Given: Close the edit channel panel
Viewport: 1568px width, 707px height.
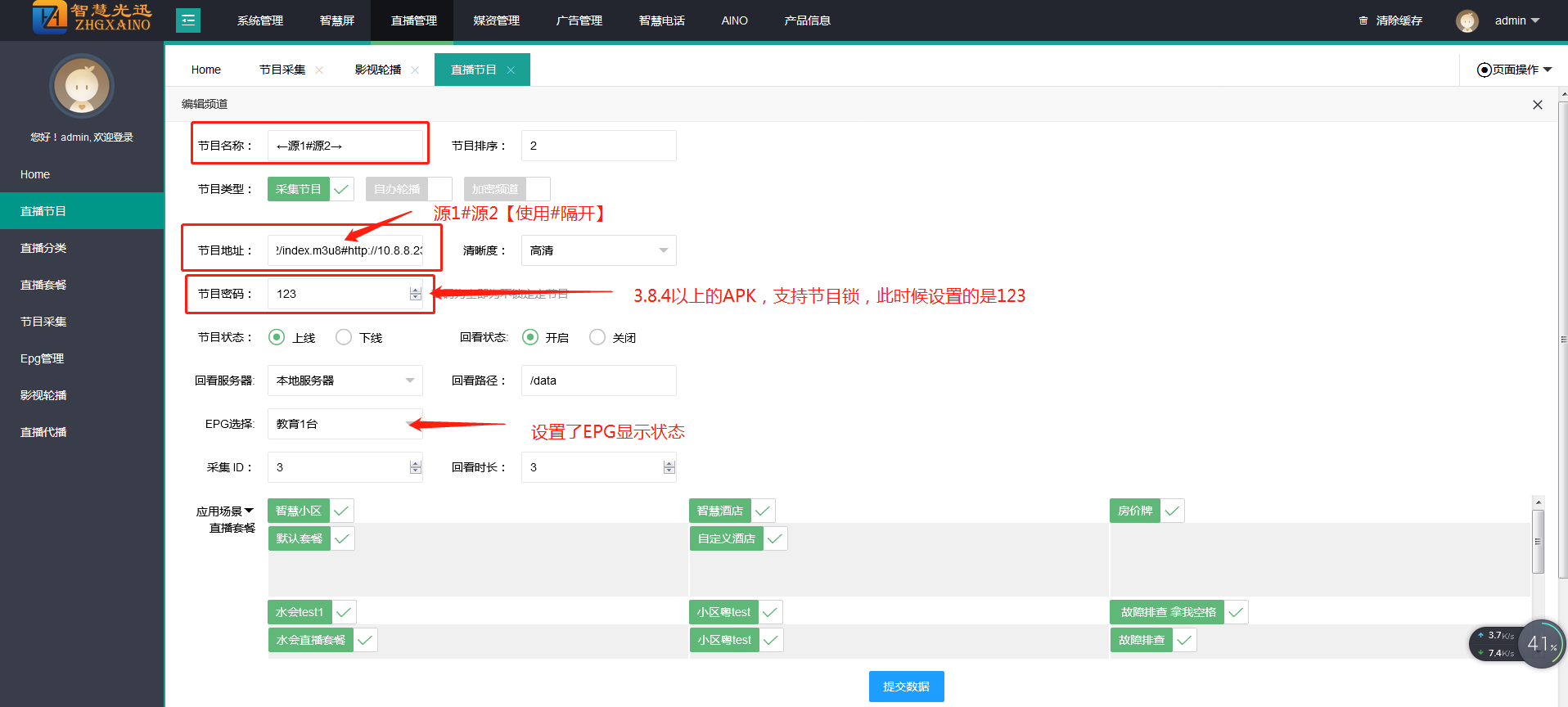Looking at the screenshot, I should click(1537, 105).
